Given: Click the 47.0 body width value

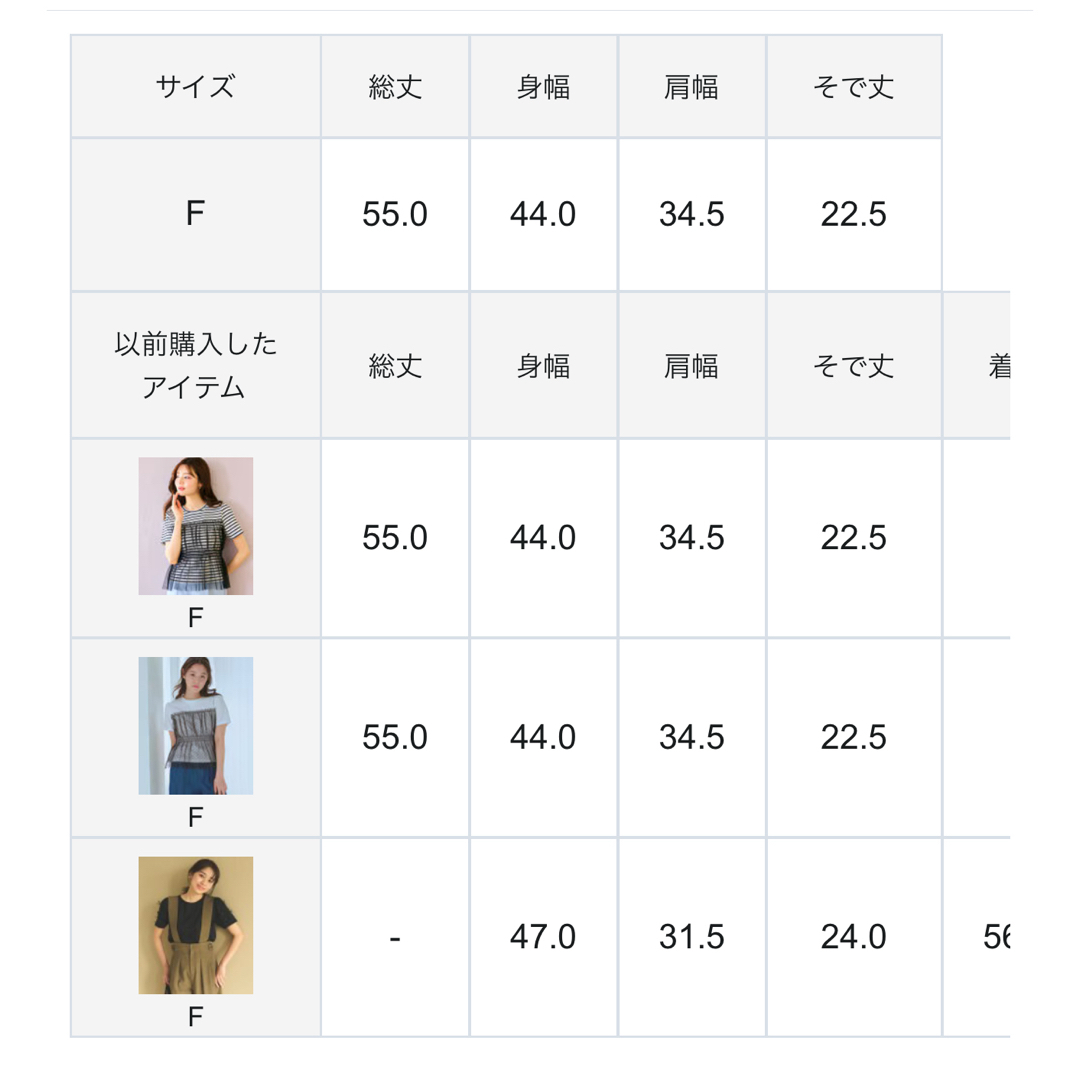Looking at the screenshot, I should [x=543, y=937].
